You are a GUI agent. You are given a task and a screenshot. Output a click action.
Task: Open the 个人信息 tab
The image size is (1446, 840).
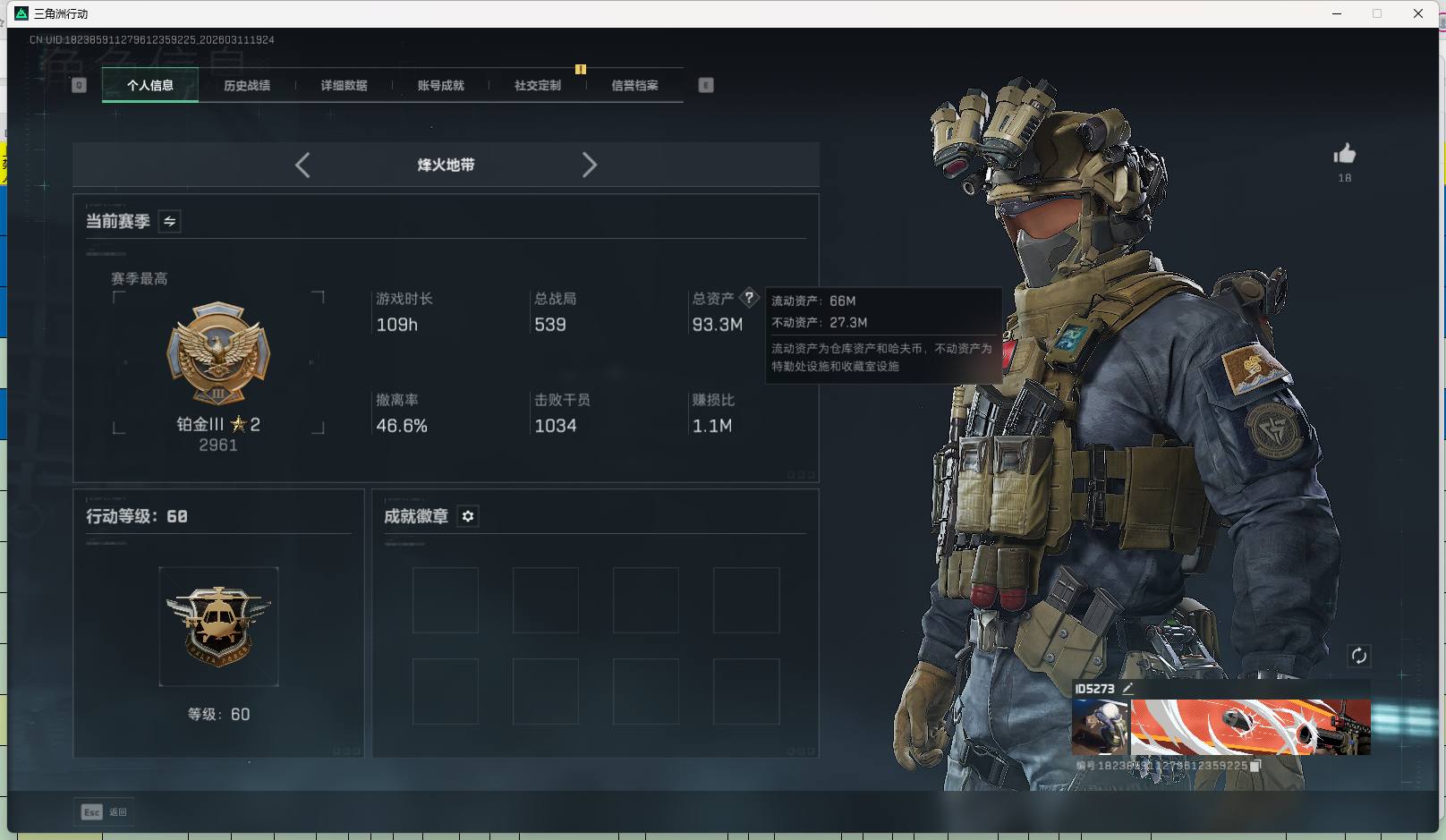pos(150,85)
